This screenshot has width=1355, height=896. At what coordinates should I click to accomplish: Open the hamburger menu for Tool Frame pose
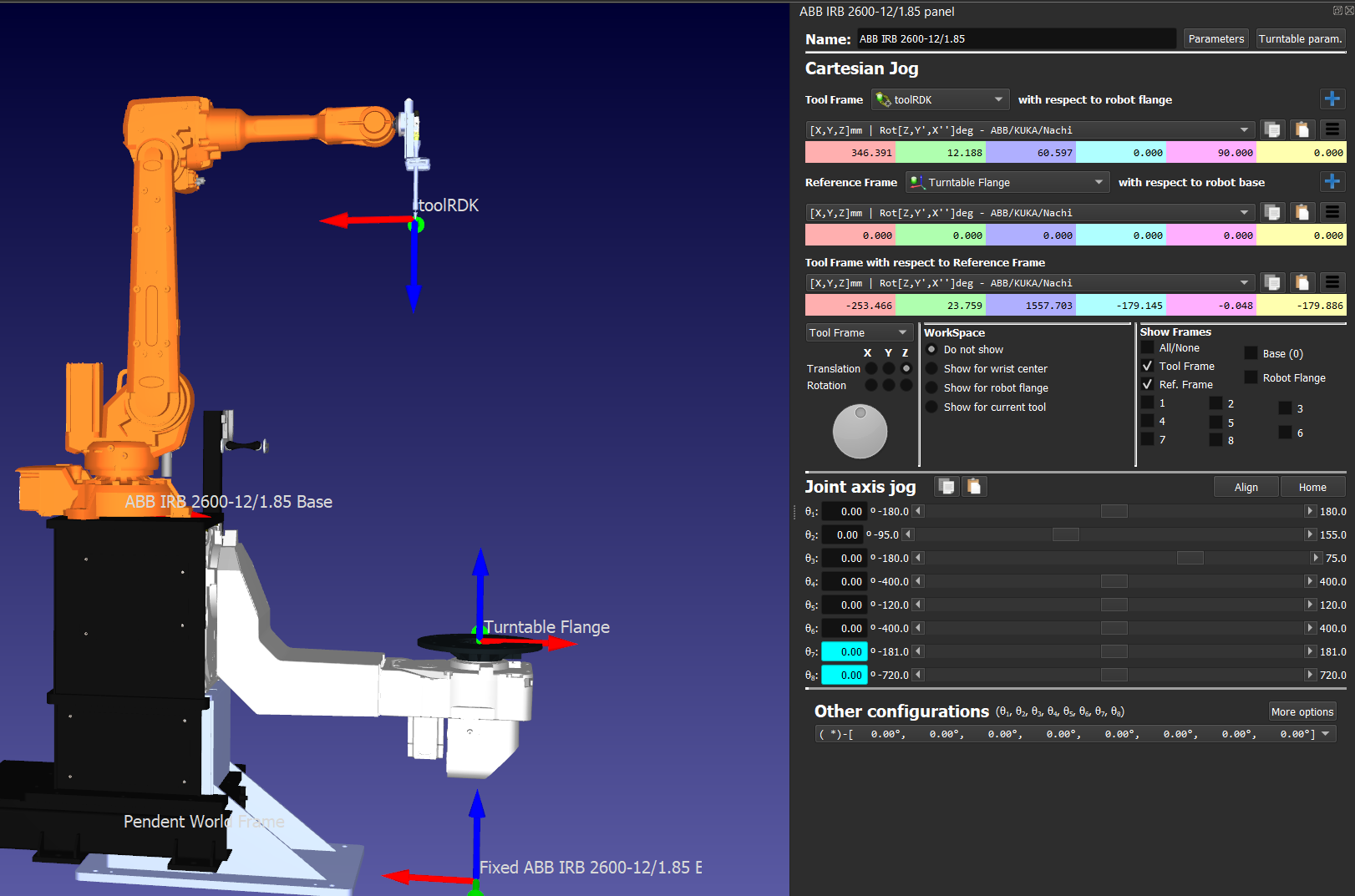point(1332,130)
